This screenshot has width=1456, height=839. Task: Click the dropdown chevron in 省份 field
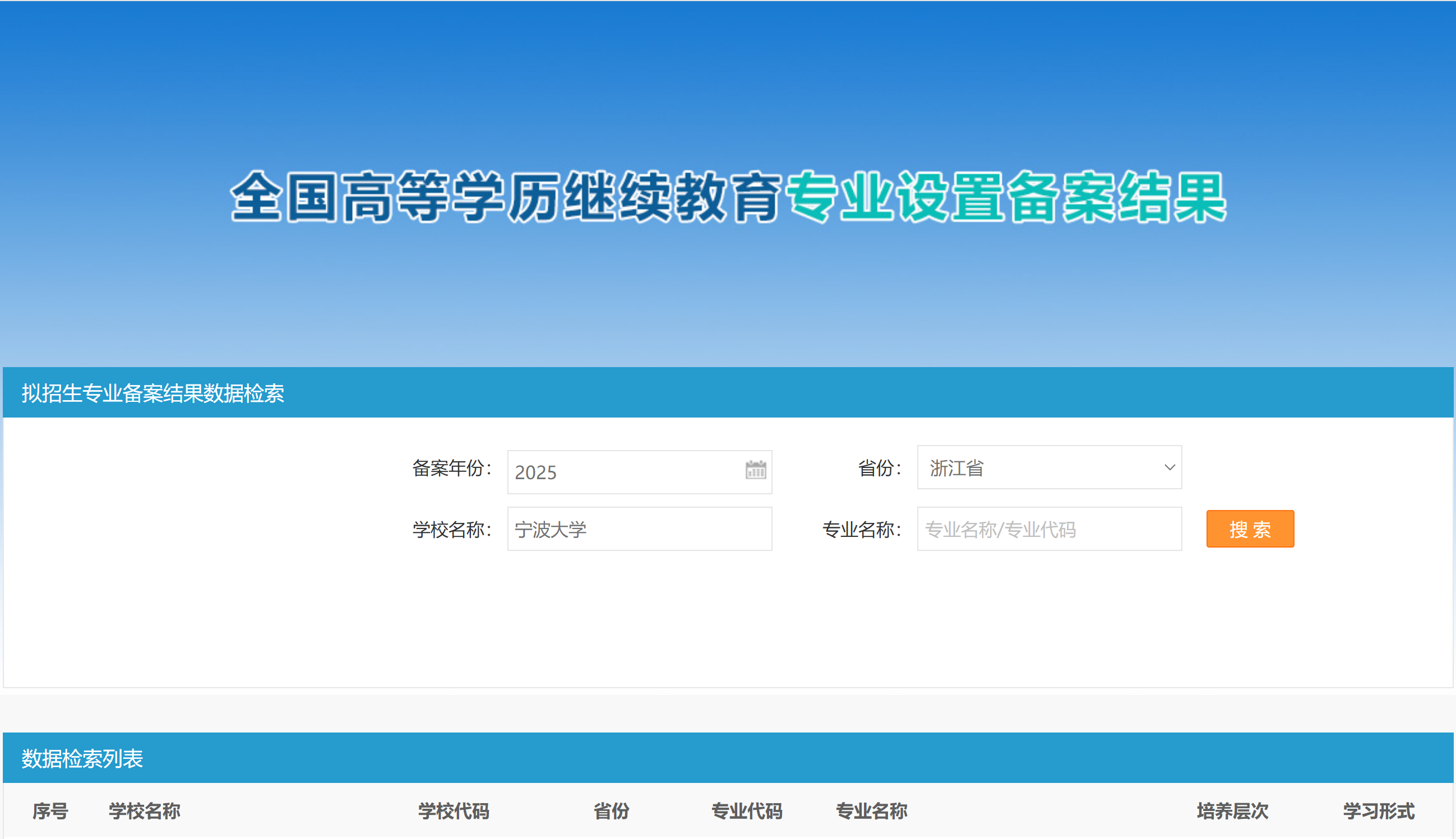click(1169, 467)
